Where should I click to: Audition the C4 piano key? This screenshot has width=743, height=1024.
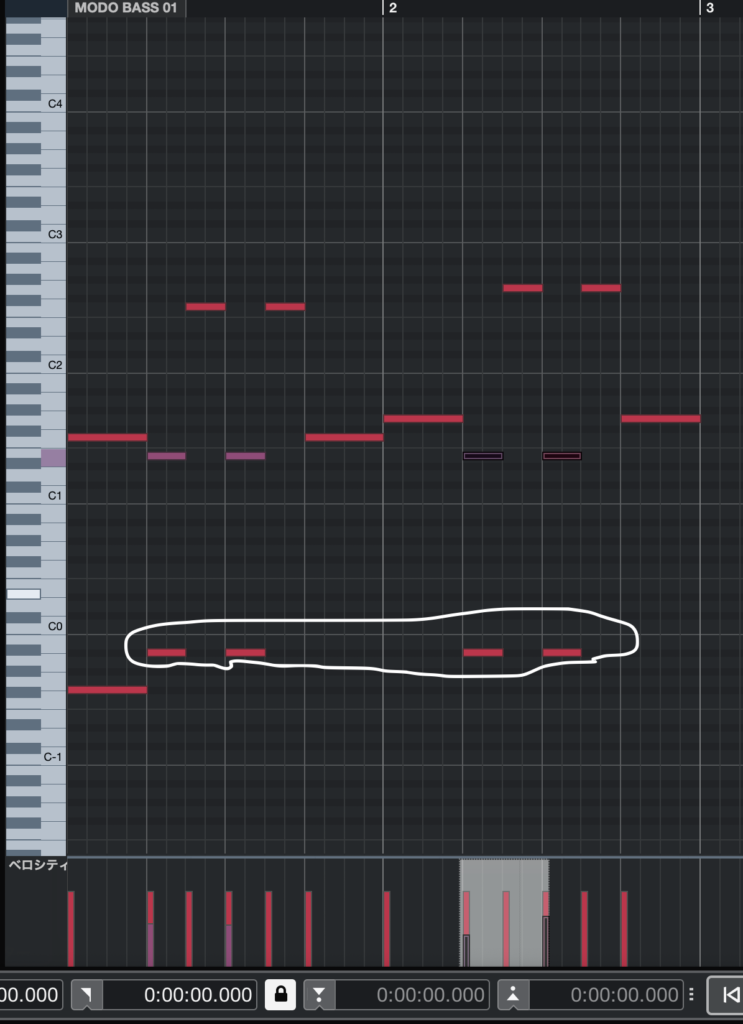(x=37, y=104)
